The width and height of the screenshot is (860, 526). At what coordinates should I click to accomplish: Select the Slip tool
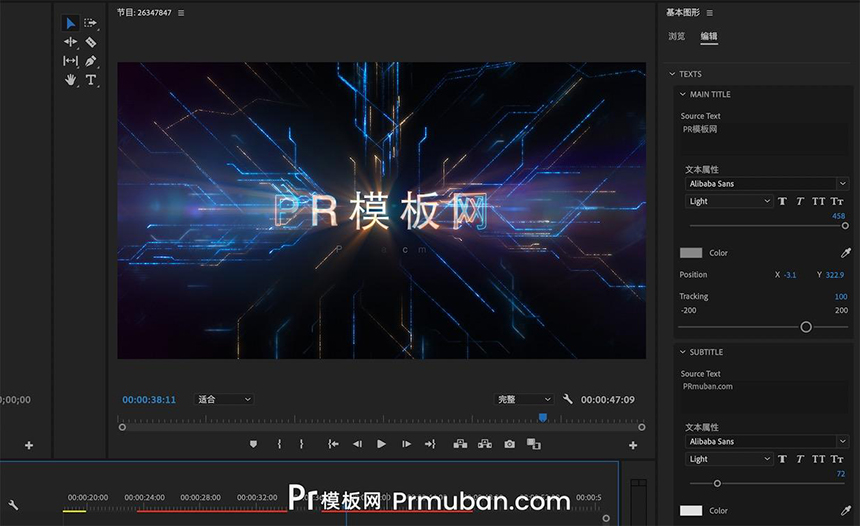pos(71,61)
